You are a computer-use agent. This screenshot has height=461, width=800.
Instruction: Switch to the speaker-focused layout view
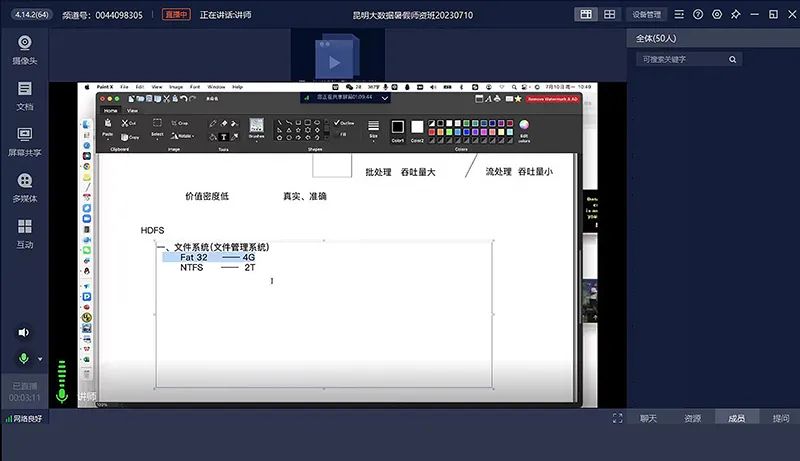click(586, 14)
